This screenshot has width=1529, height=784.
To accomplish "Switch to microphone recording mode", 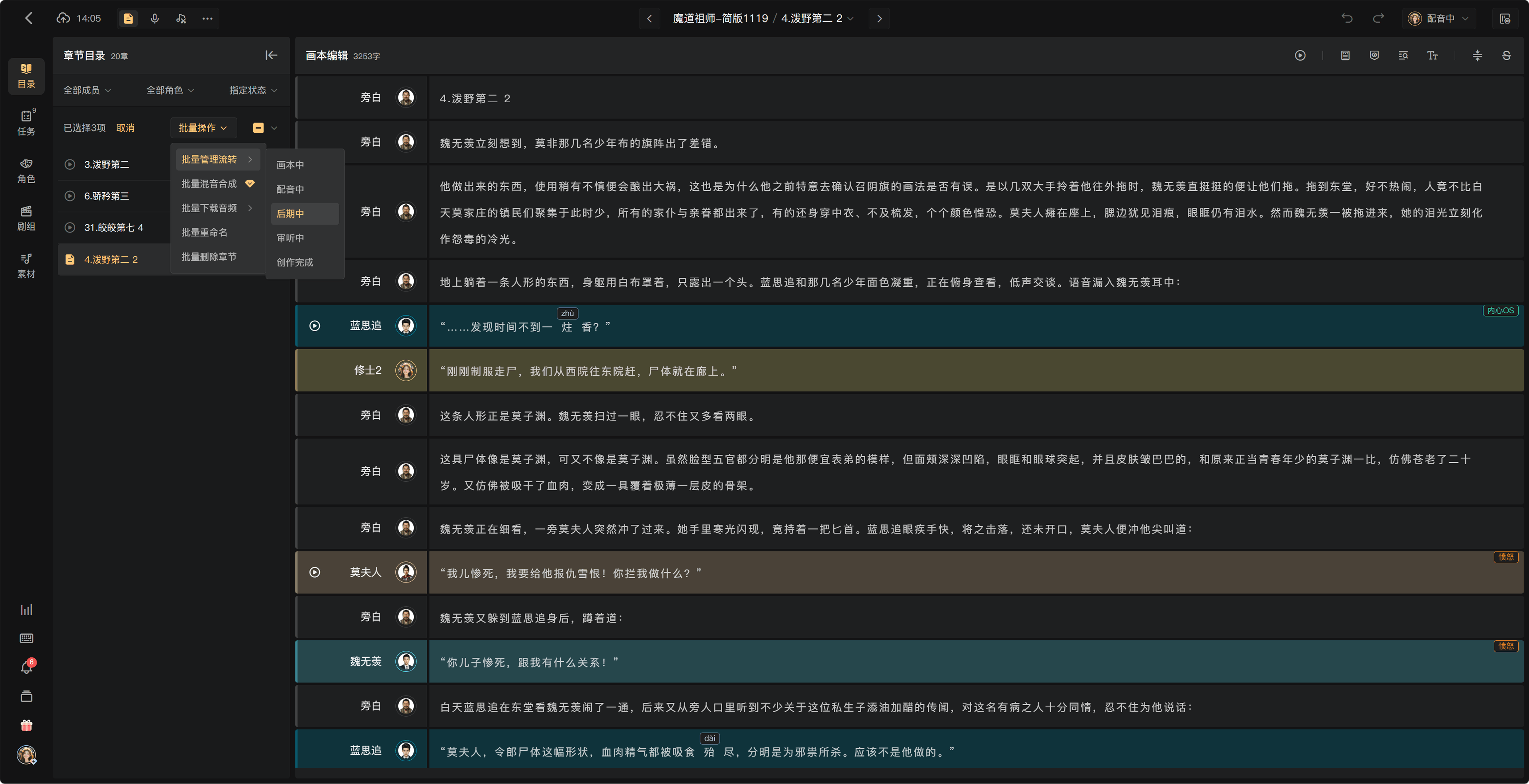I will 155,18.
